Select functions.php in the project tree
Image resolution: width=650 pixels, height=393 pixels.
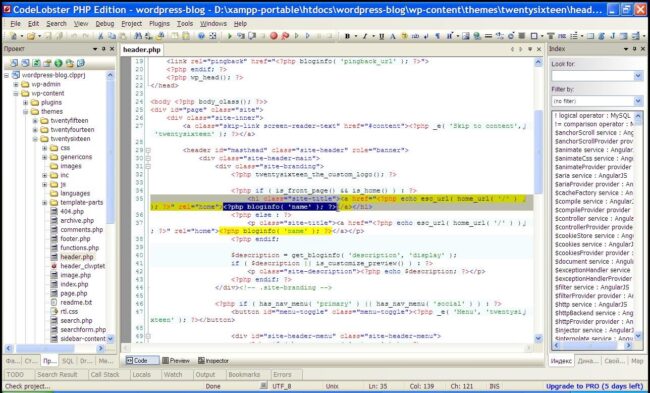coord(79,248)
